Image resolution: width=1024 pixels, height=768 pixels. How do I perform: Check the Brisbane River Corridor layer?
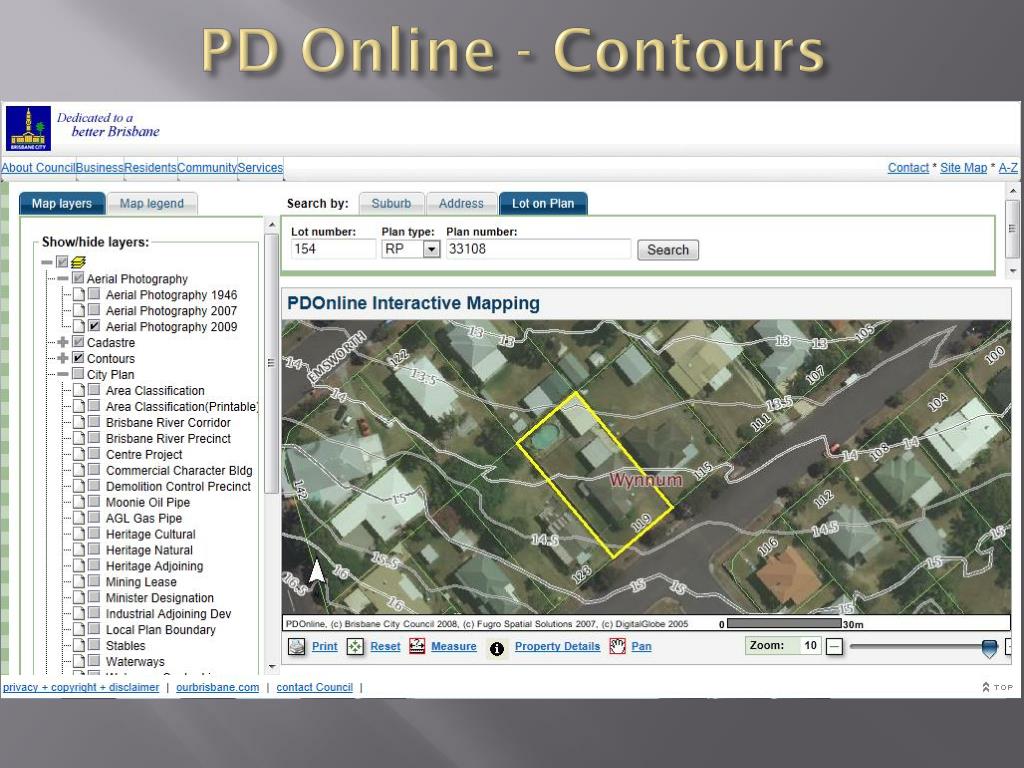[x=94, y=421]
